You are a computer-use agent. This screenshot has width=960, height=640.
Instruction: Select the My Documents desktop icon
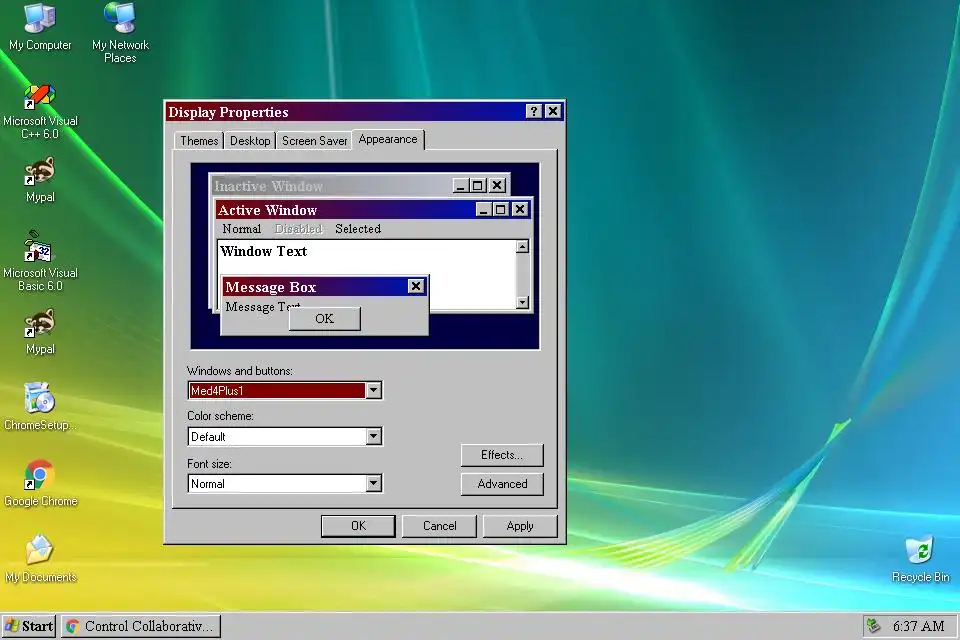click(x=40, y=559)
